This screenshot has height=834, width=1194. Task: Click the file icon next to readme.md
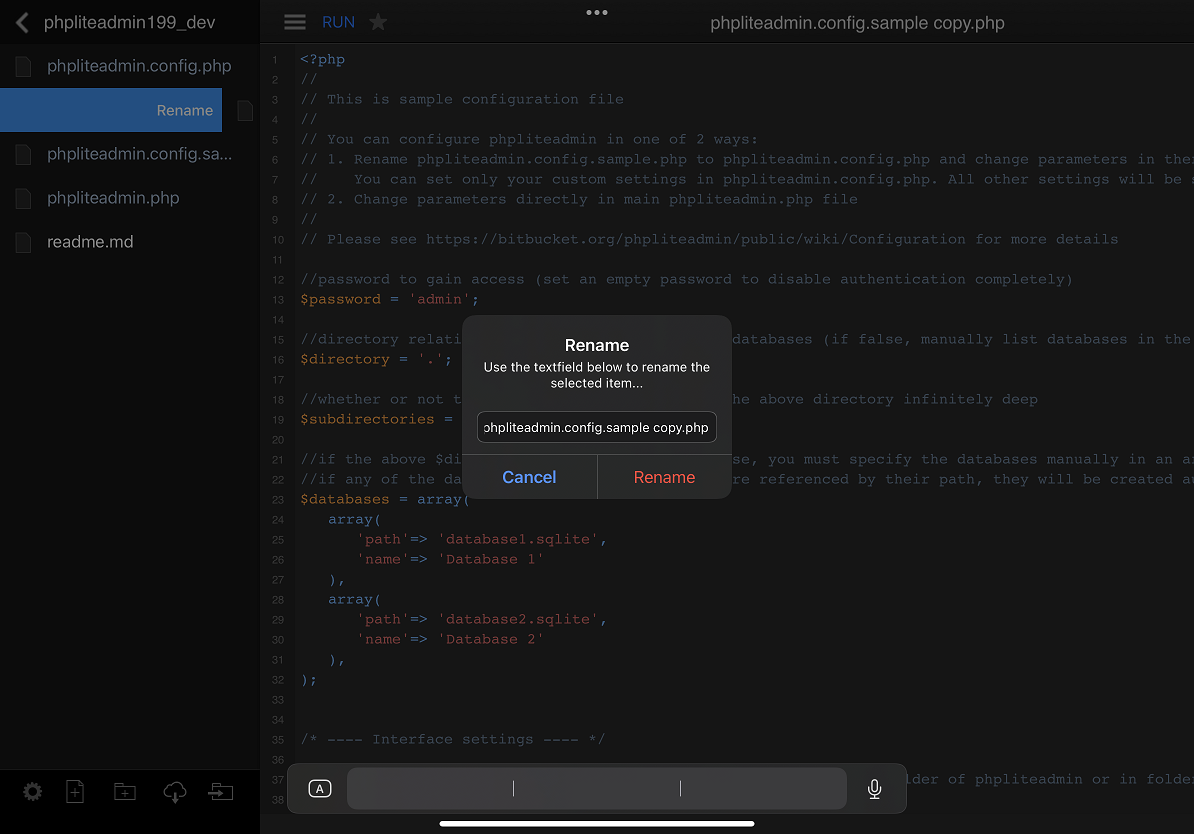tap(24, 242)
